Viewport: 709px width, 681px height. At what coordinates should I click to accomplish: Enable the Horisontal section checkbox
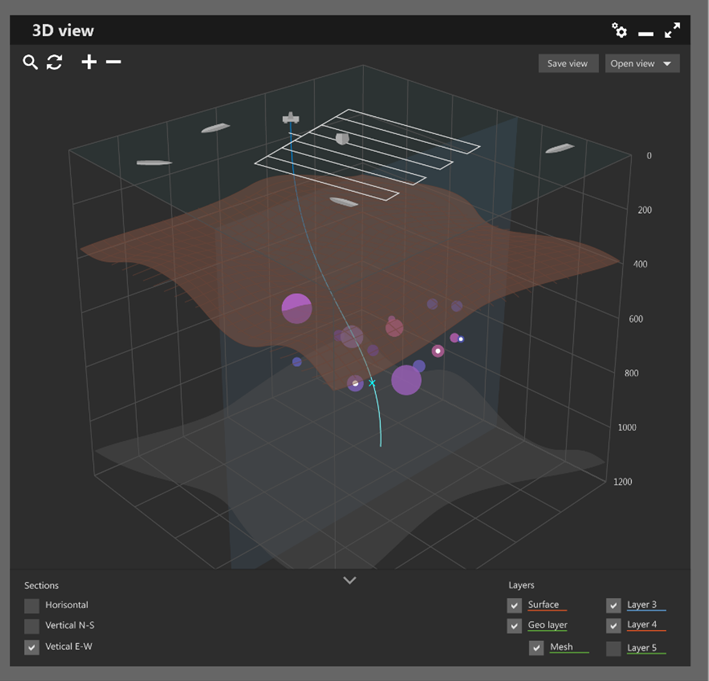pos(32,605)
